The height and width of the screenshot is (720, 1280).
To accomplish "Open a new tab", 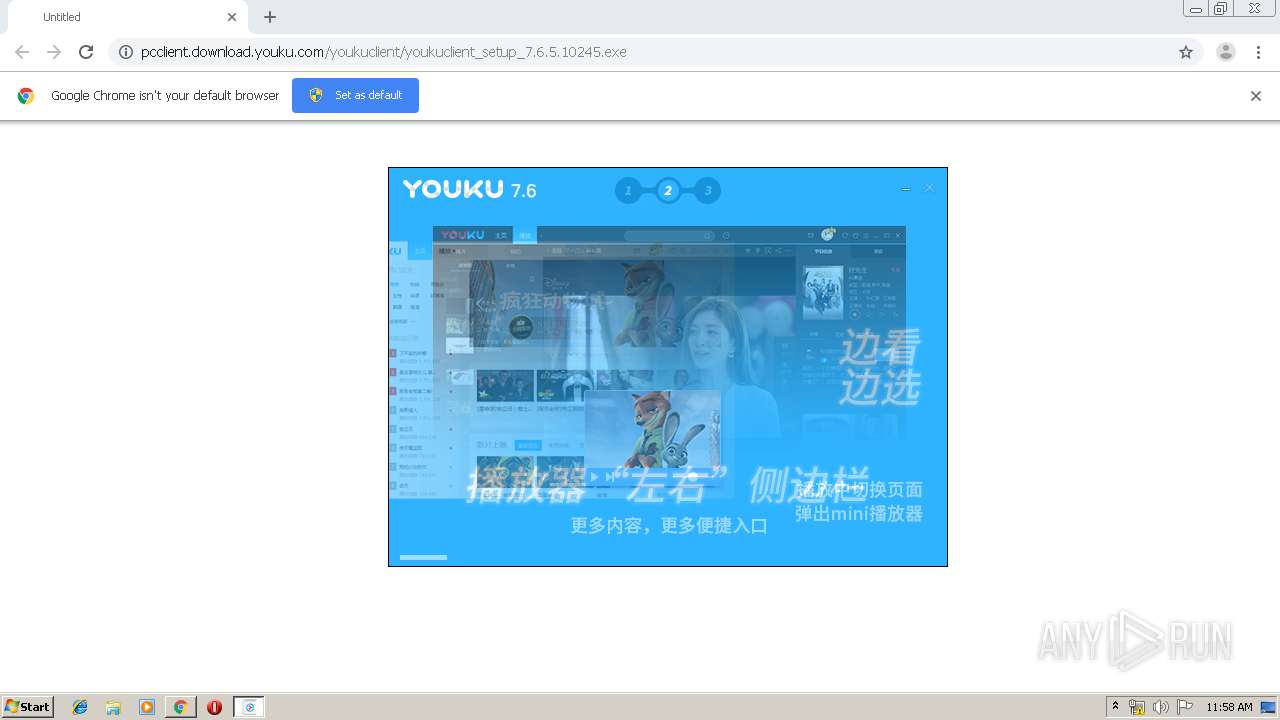I will (x=270, y=17).
